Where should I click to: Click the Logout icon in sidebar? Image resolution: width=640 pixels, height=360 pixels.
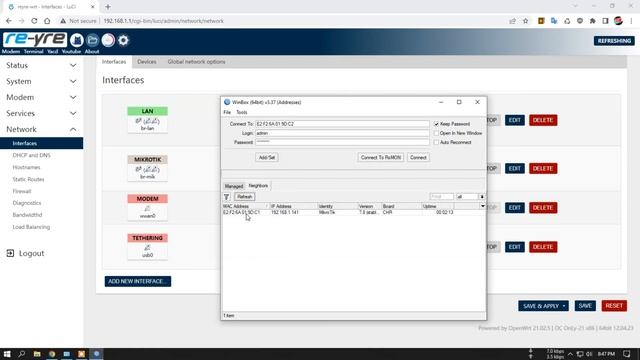coord(10,253)
